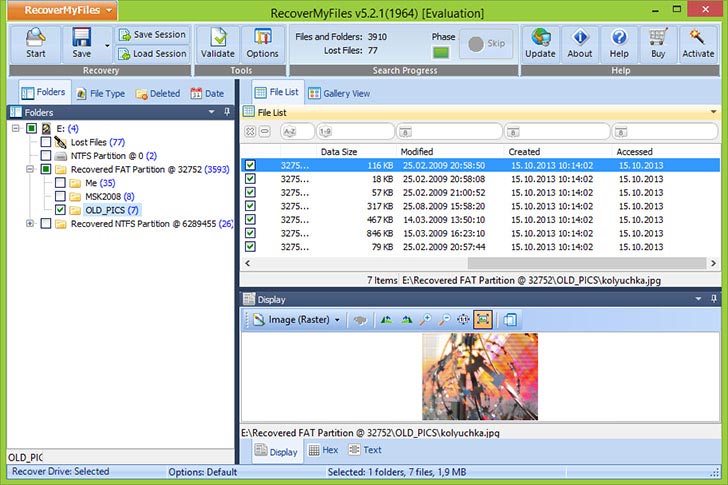Screen dimensions: 728x485
Task: Click the Save floppy disk icon
Action: tap(82, 38)
